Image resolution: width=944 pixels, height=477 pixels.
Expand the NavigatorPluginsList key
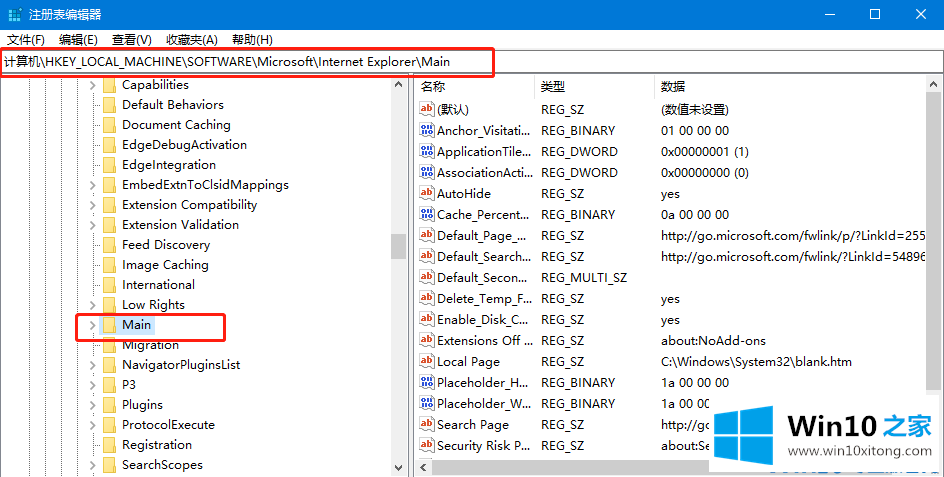[93, 365]
